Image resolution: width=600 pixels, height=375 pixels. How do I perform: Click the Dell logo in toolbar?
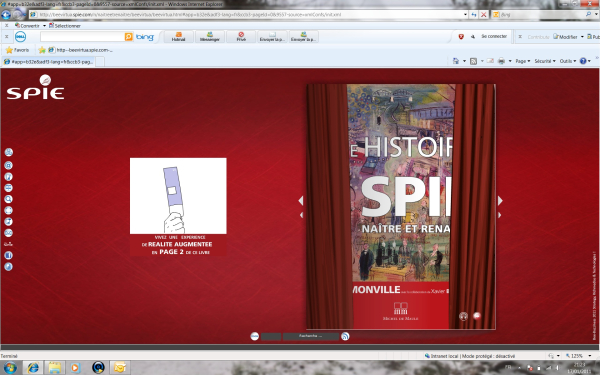pyautogui.click(x=20, y=37)
